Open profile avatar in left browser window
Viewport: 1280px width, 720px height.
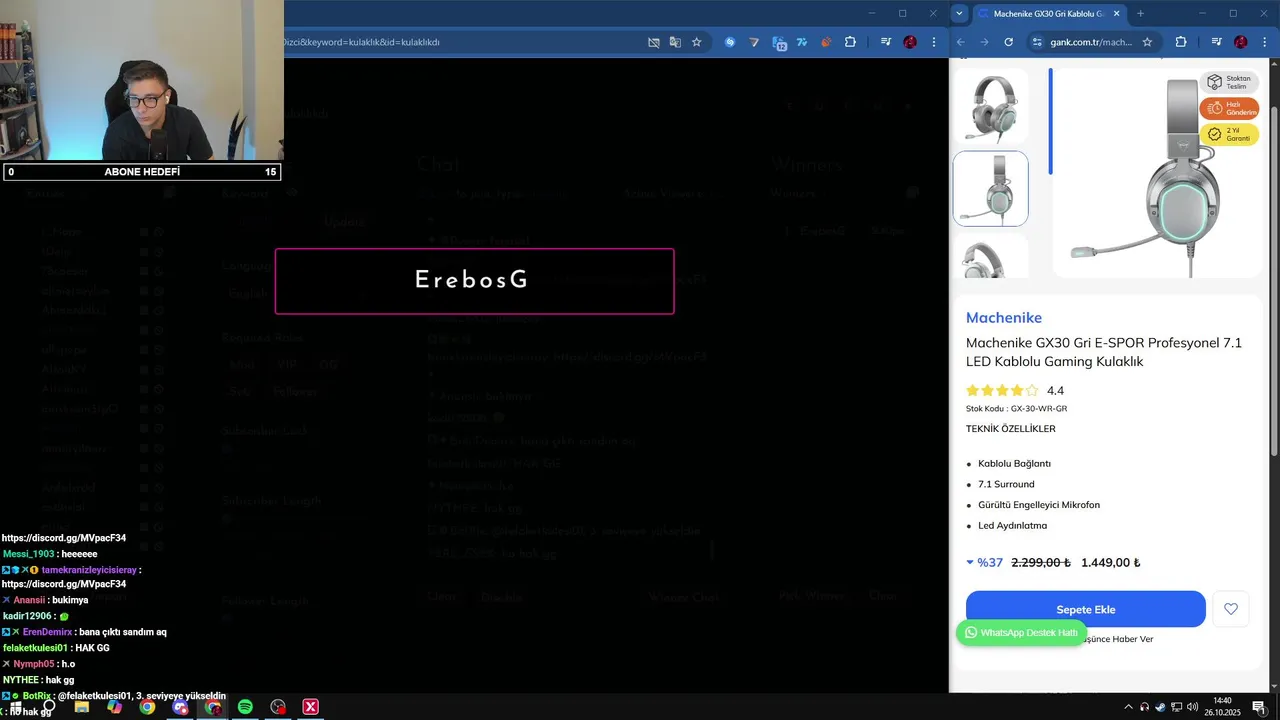(x=910, y=42)
